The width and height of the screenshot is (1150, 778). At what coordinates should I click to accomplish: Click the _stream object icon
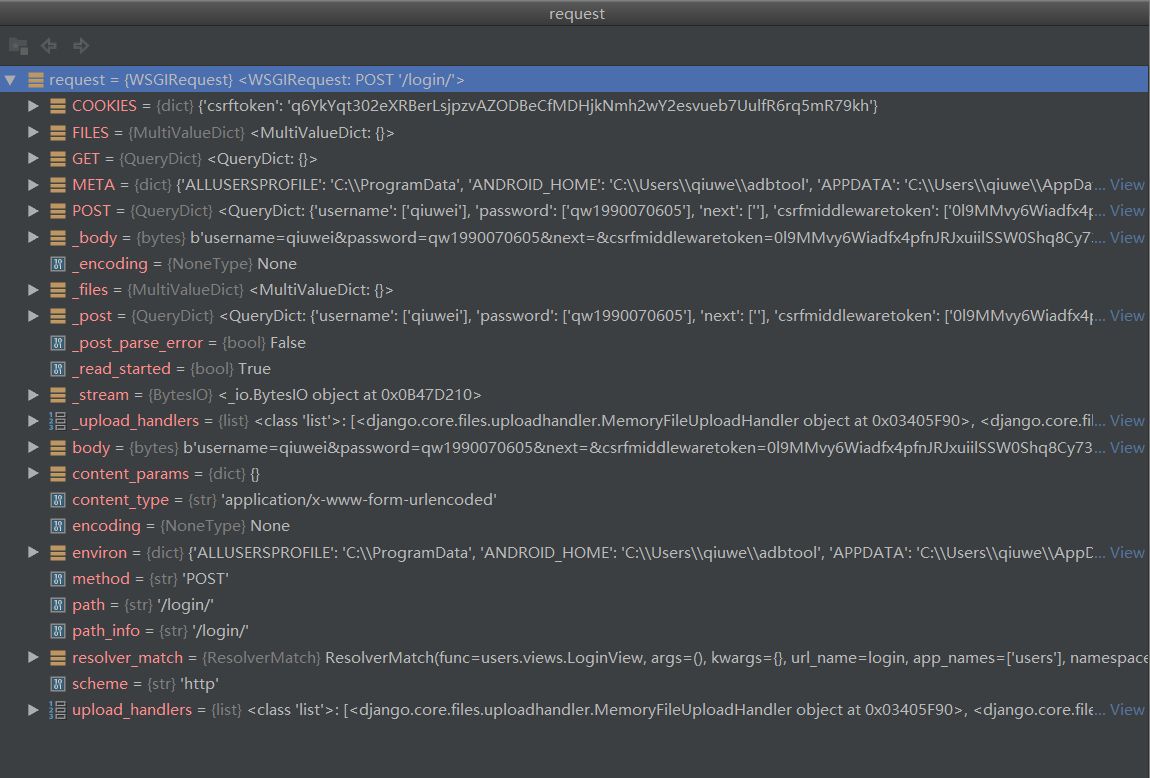[x=58, y=395]
